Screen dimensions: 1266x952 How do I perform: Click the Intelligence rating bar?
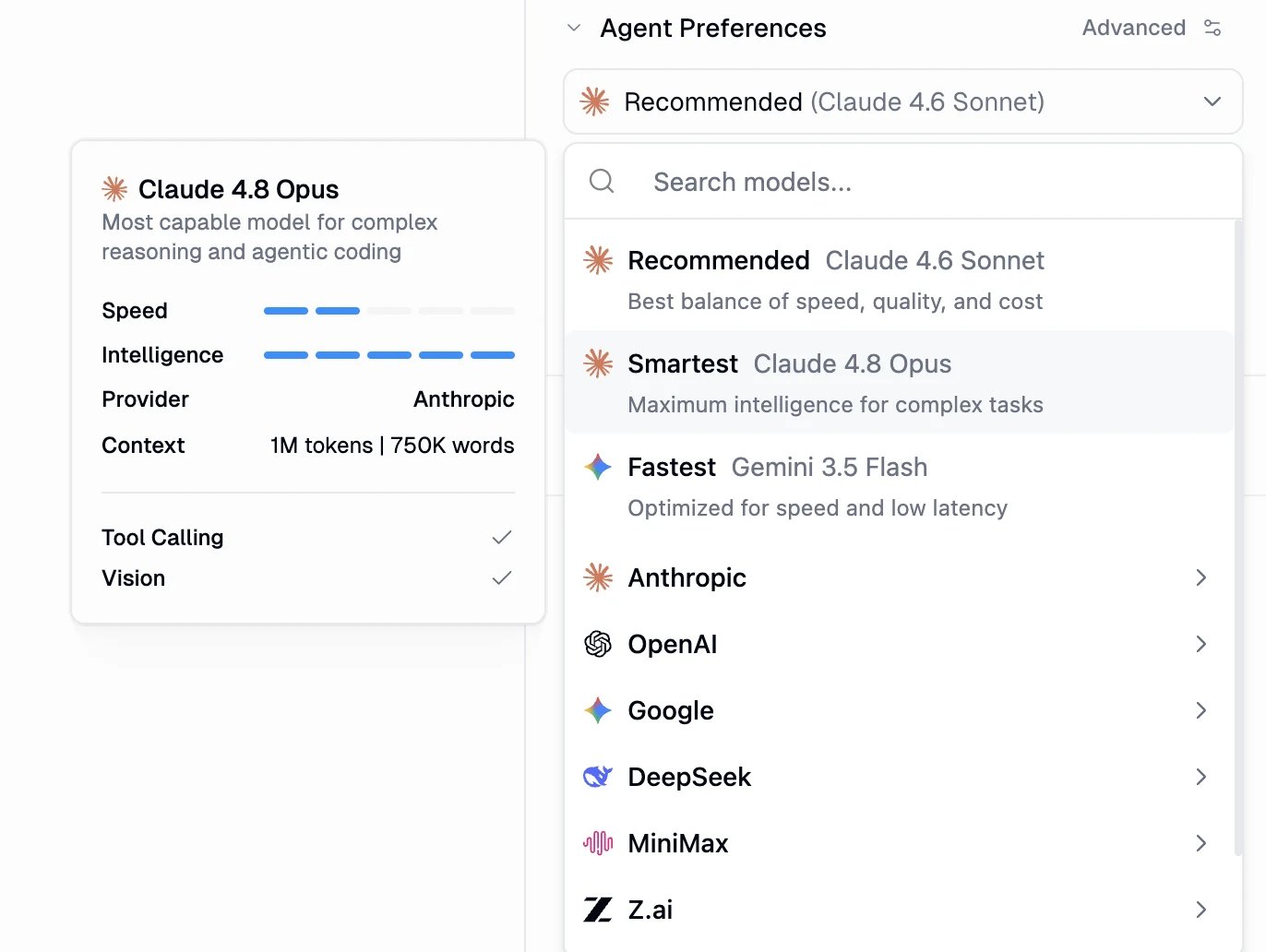click(x=389, y=355)
